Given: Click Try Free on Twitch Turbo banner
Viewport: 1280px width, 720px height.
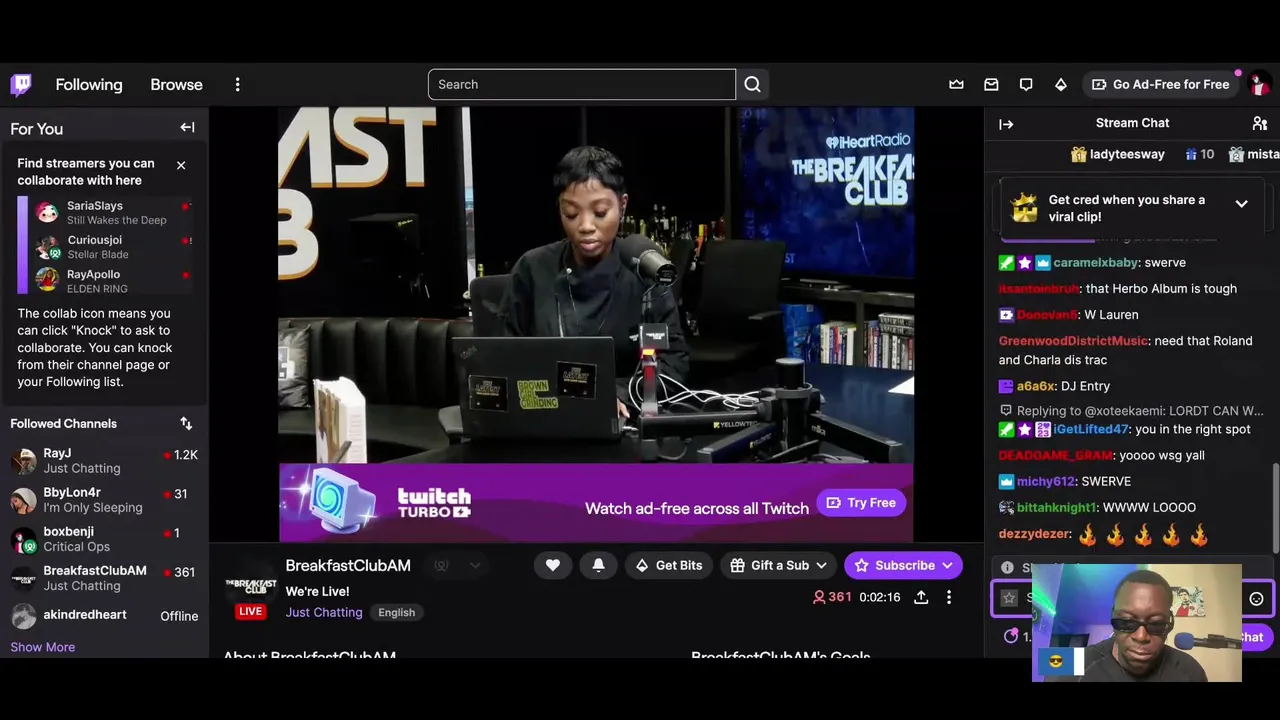Looking at the screenshot, I should (861, 503).
